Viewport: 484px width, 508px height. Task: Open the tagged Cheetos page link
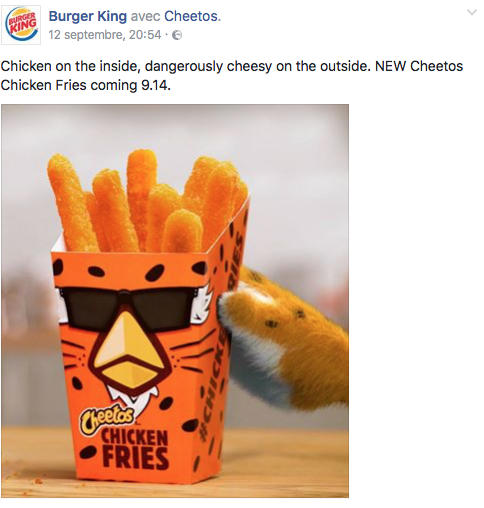[x=191, y=16]
